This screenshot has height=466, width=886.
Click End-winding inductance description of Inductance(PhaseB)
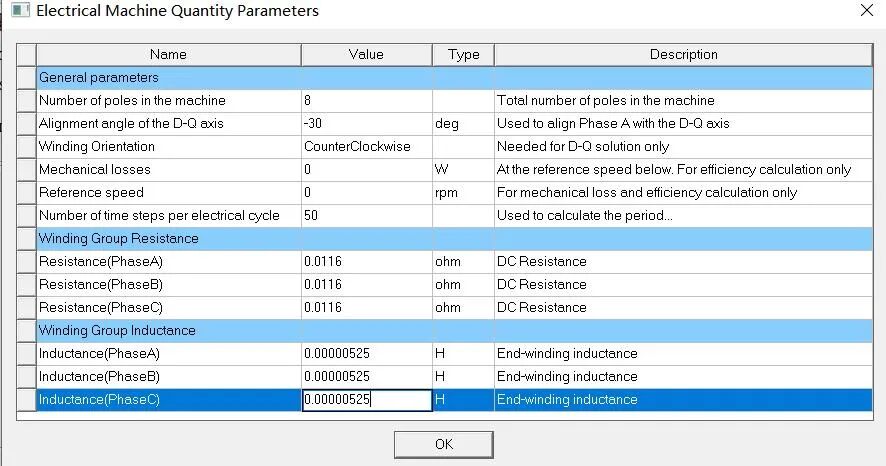(684, 377)
